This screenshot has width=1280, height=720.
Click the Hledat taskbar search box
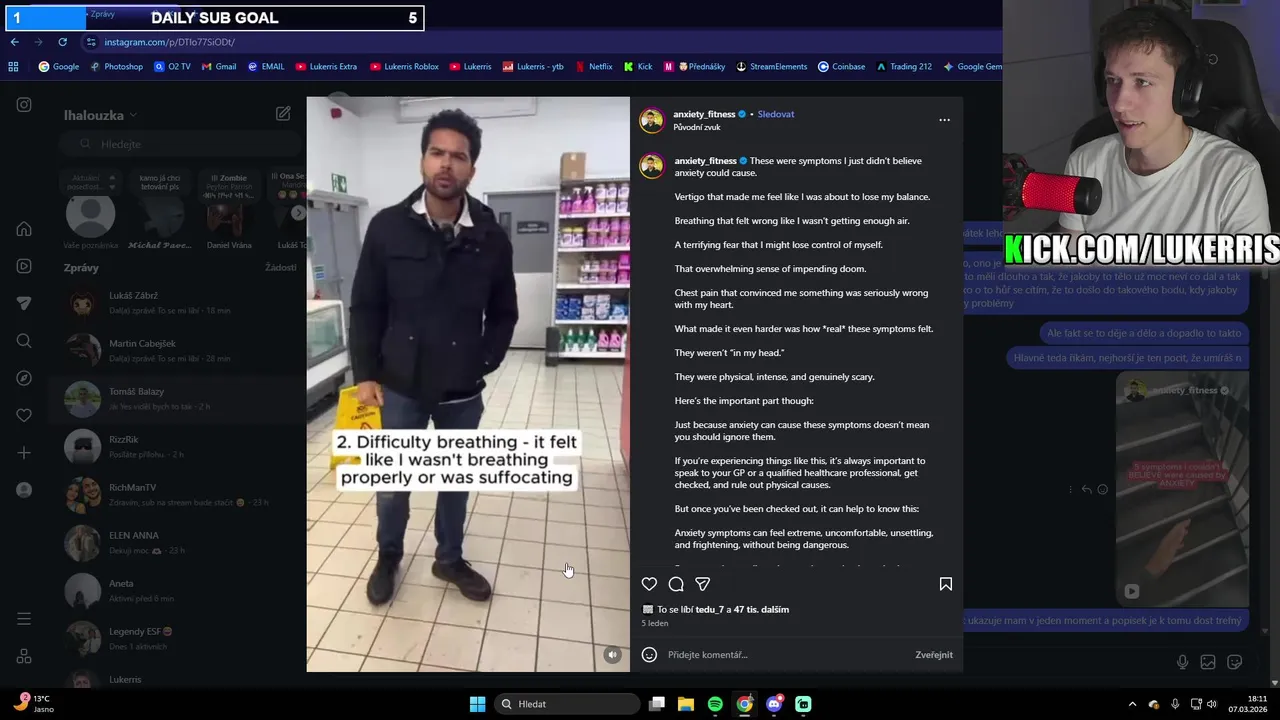click(x=566, y=704)
